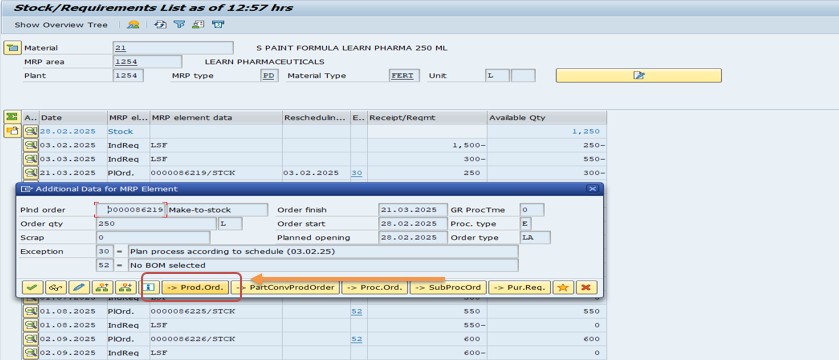Click the wide yellow button with pencil-page icon
The width and height of the screenshot is (839, 360).
tap(638, 75)
